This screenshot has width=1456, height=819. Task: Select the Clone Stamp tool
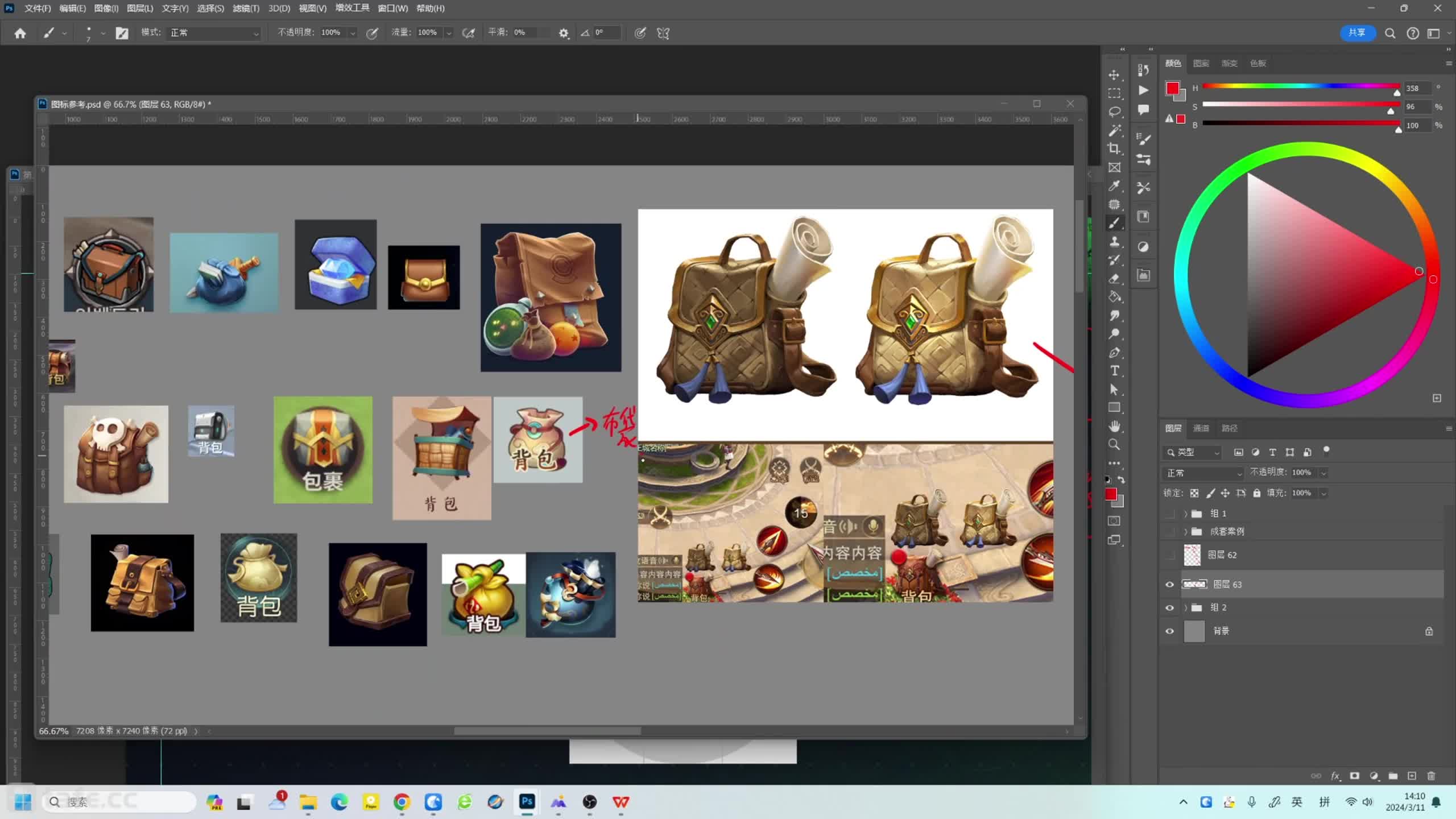[1114, 242]
